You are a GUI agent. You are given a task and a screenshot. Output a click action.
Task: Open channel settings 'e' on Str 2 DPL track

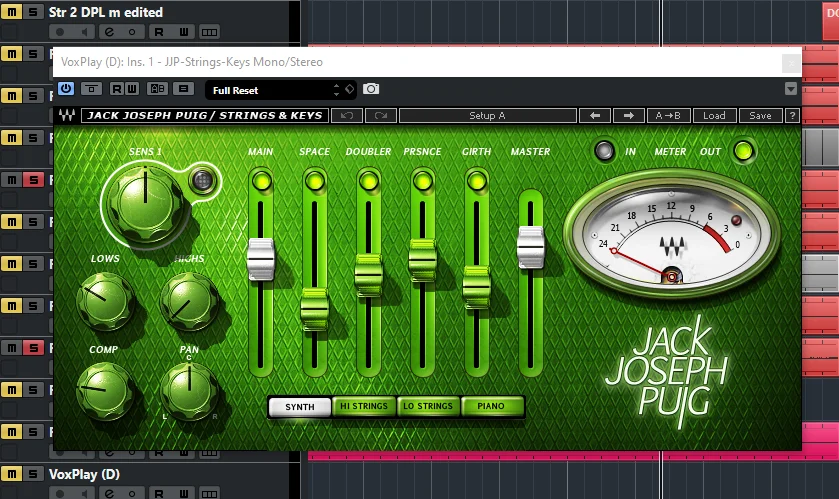click(109, 32)
